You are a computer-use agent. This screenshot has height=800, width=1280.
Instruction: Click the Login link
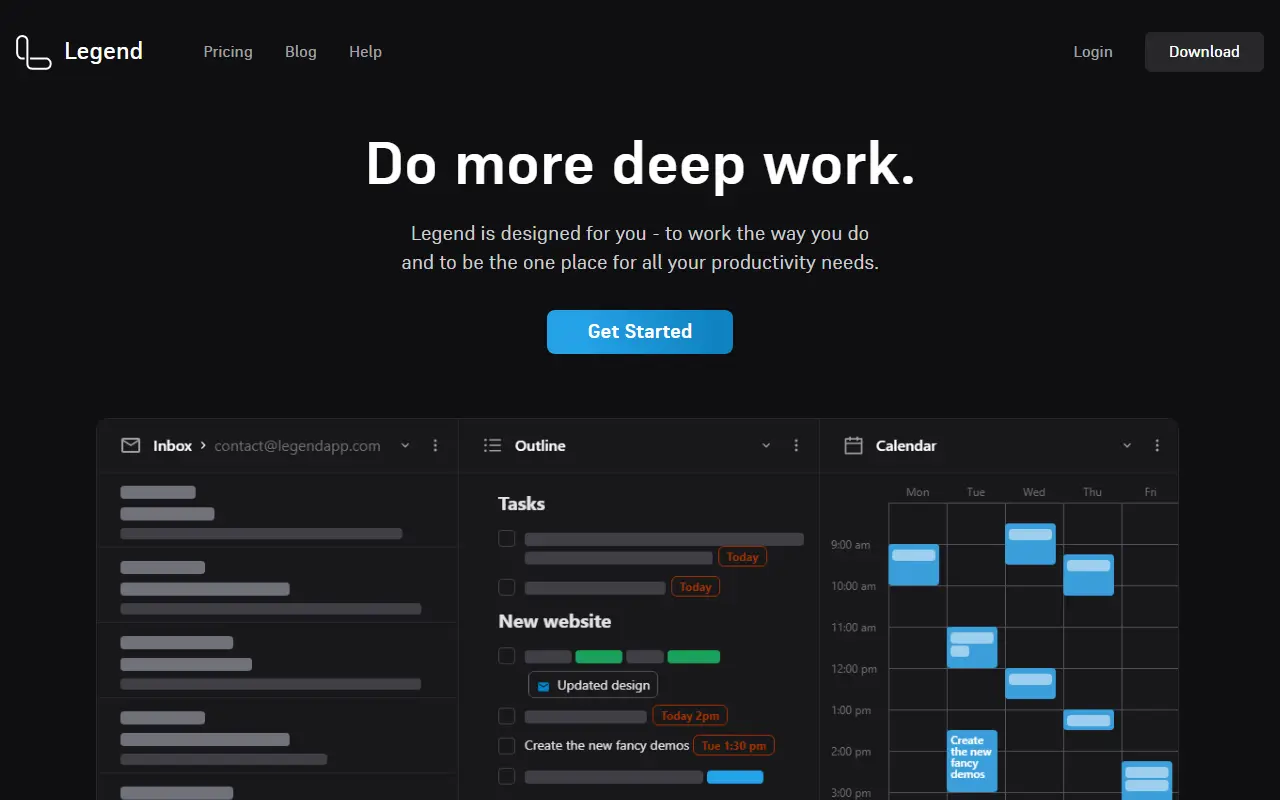pyautogui.click(x=1093, y=52)
